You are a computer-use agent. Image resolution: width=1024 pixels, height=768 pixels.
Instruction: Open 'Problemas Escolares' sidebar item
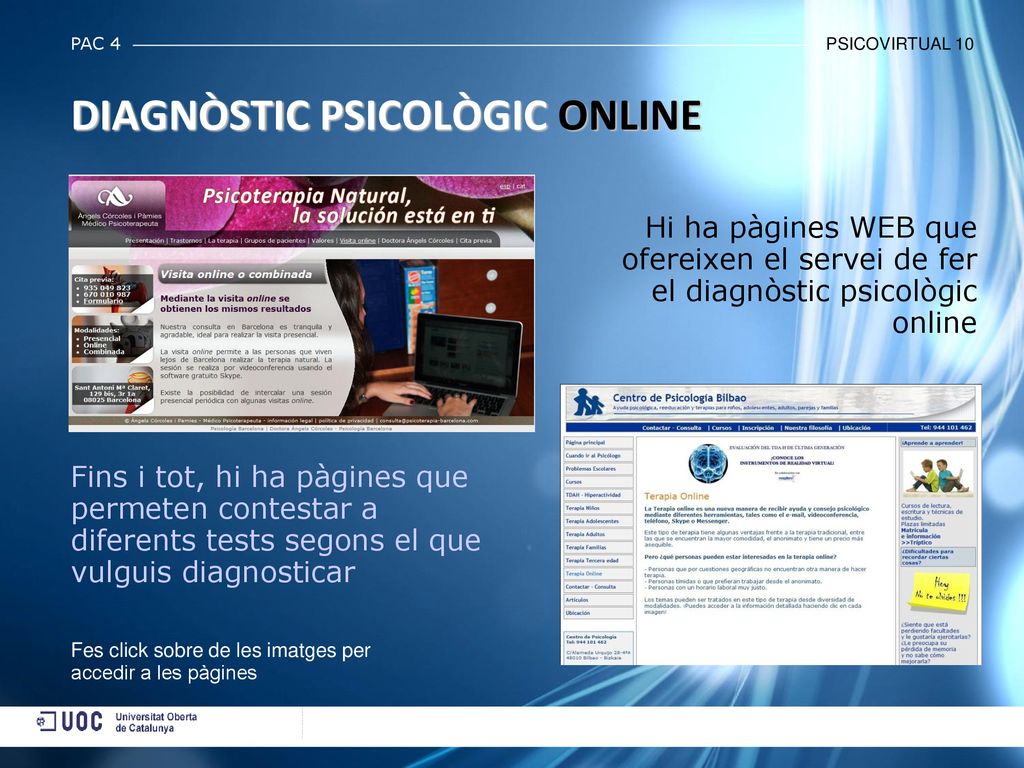pos(598,469)
